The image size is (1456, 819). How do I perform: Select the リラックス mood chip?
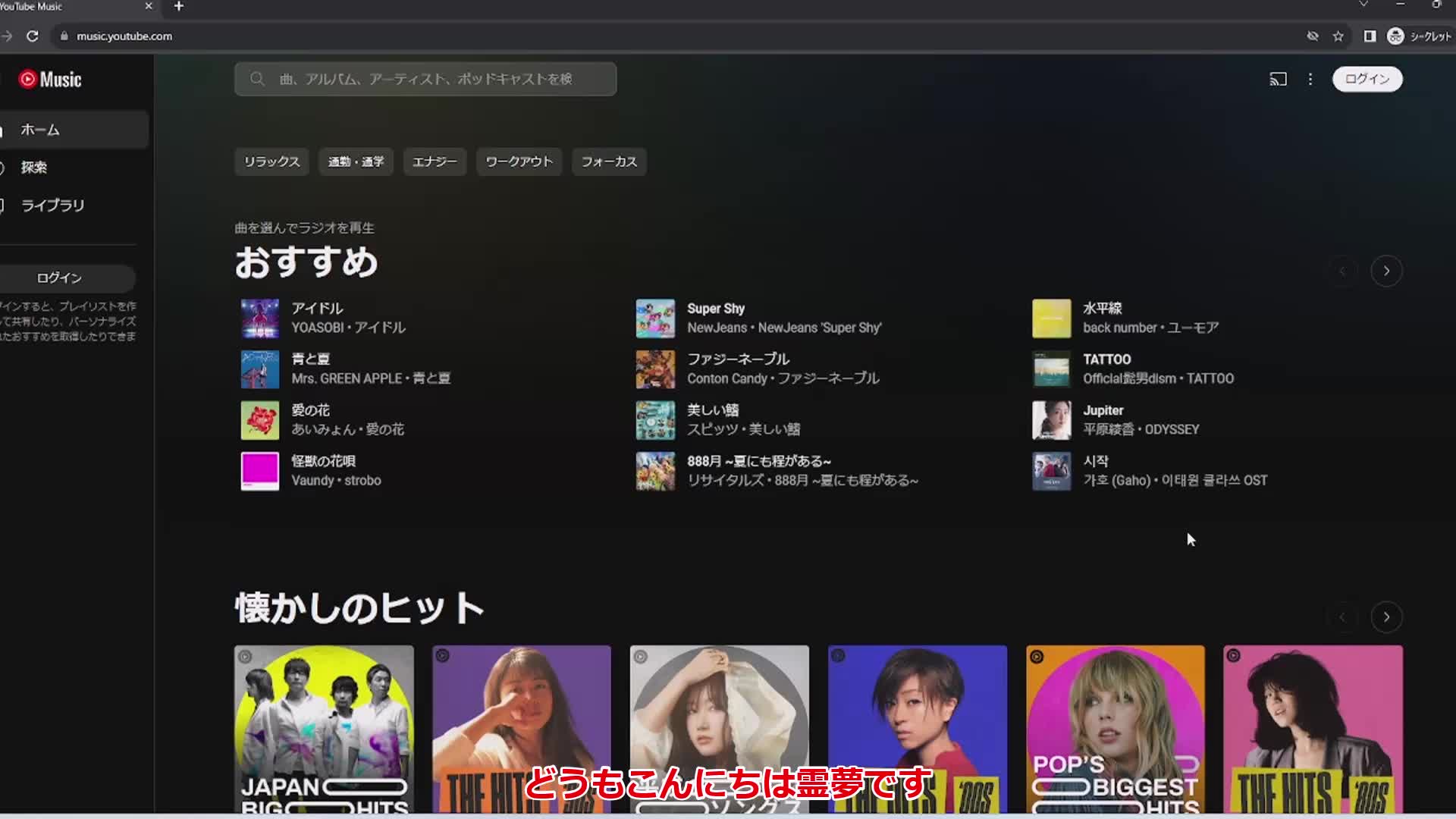(x=271, y=162)
